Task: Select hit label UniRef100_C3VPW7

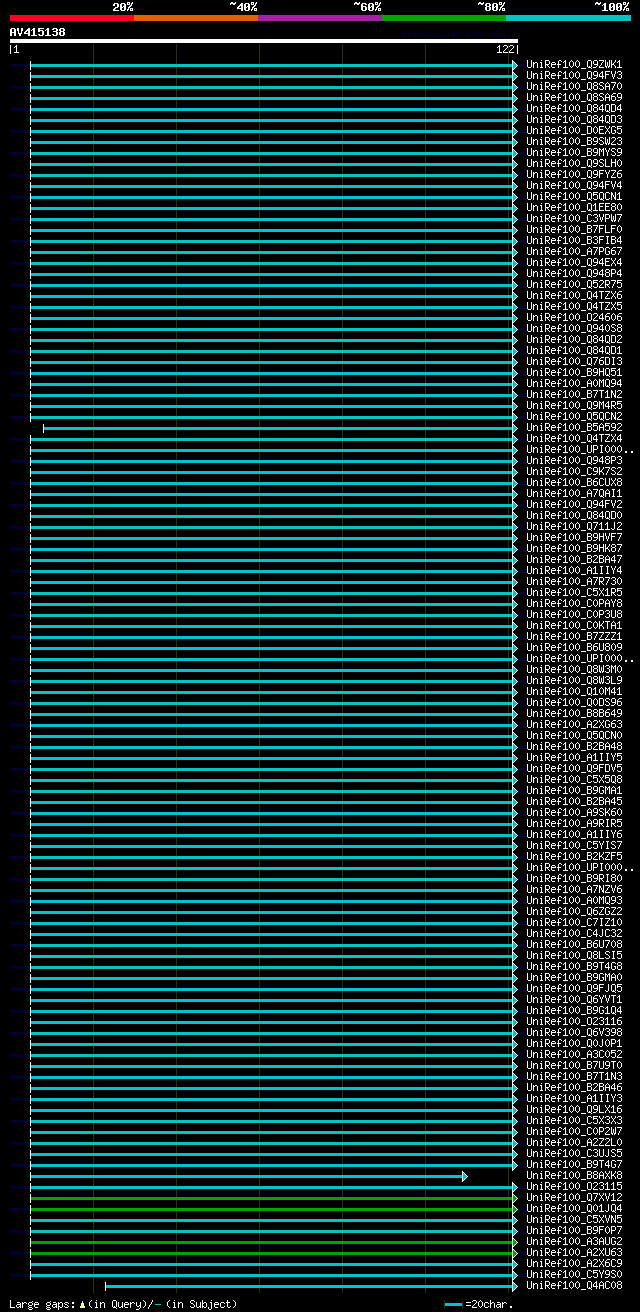Action: (x=574, y=219)
